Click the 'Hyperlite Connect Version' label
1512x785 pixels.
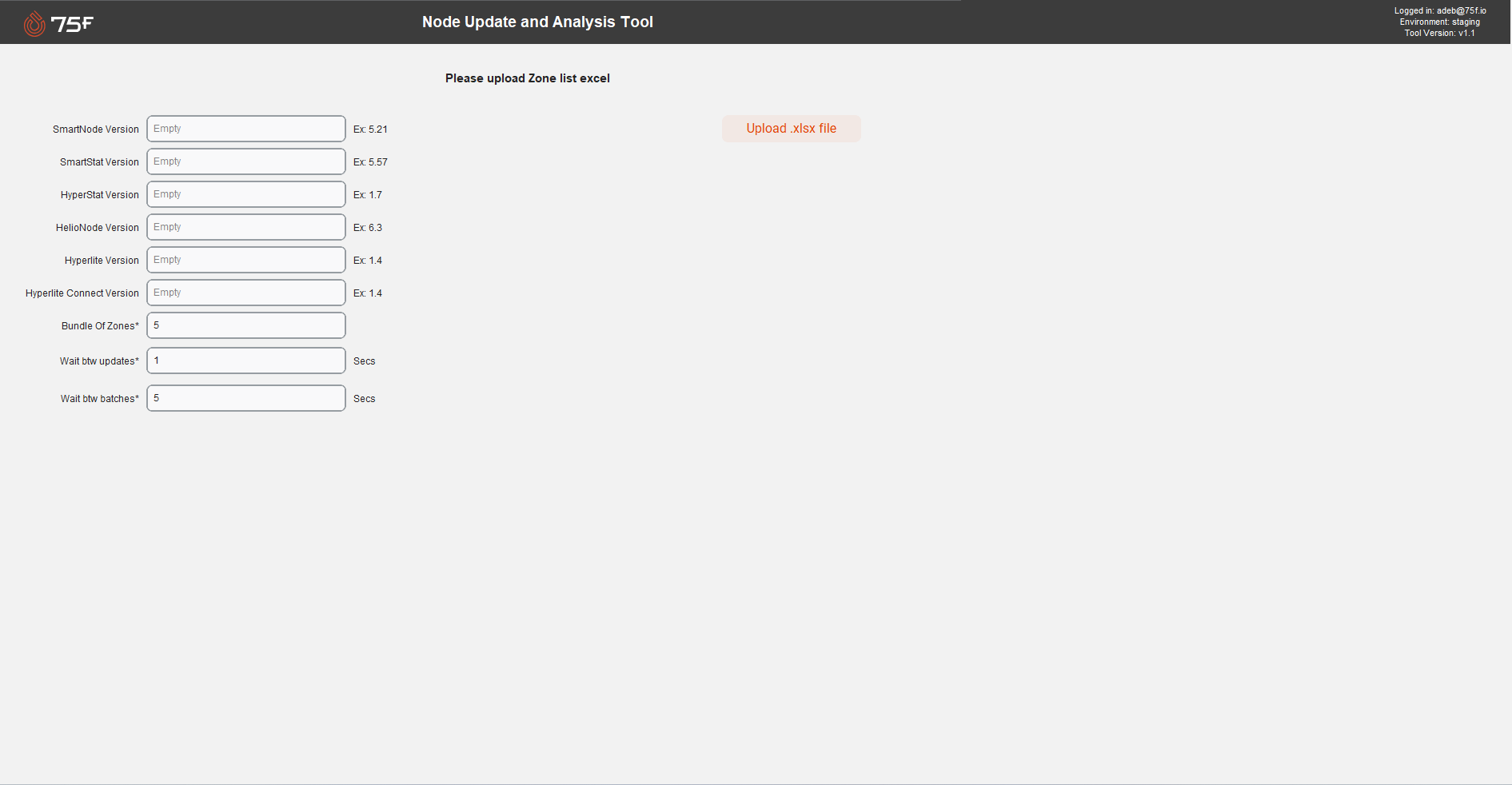[x=82, y=293]
